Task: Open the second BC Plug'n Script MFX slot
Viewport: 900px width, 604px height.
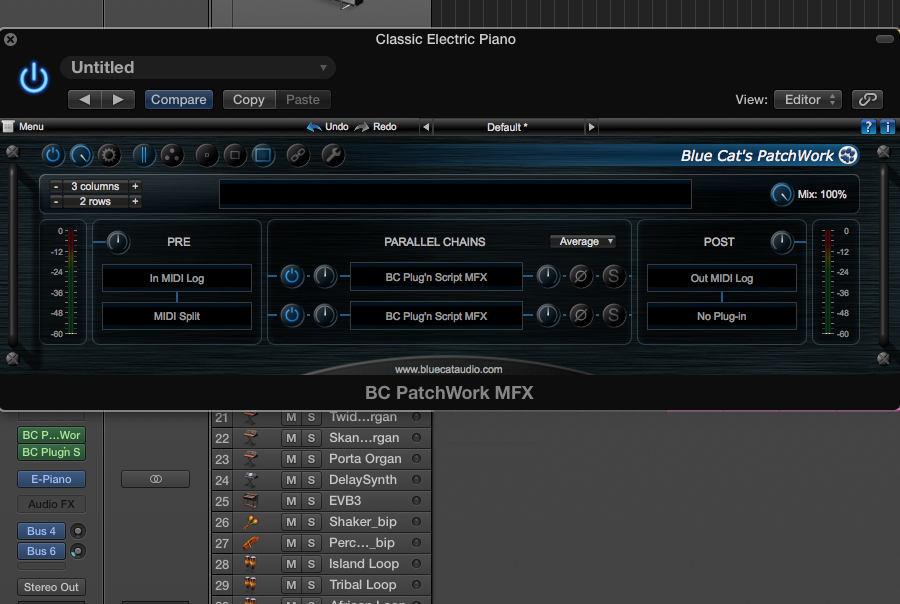Action: coord(436,316)
